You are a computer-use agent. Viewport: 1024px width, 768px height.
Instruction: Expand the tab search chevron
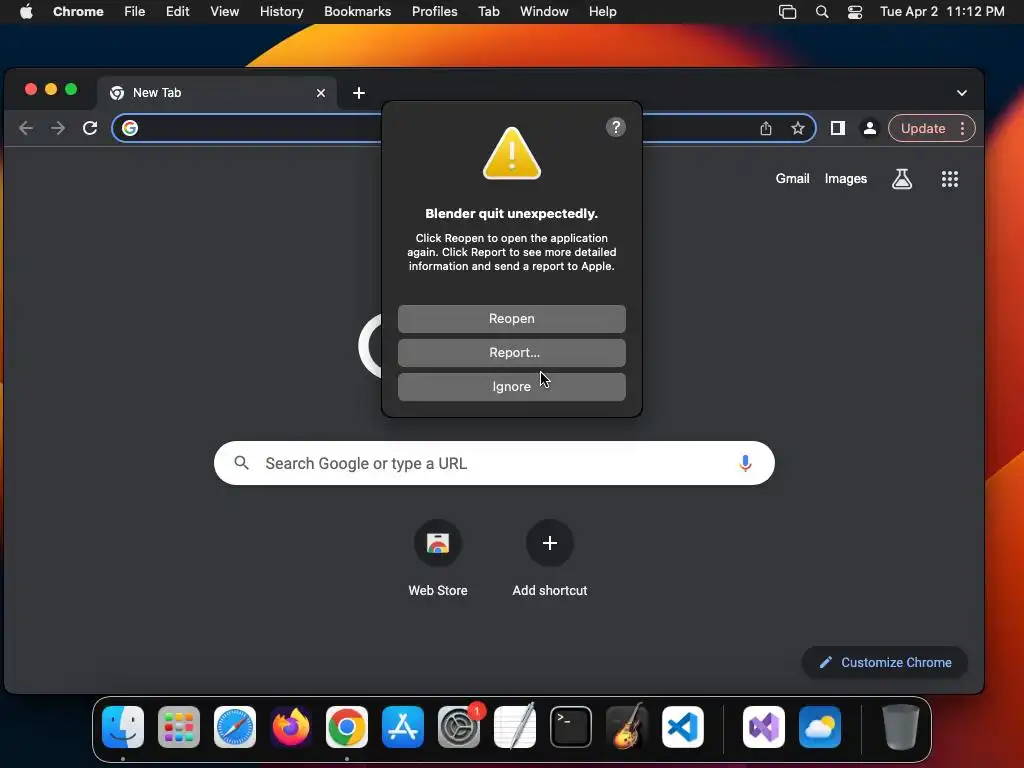(961, 93)
